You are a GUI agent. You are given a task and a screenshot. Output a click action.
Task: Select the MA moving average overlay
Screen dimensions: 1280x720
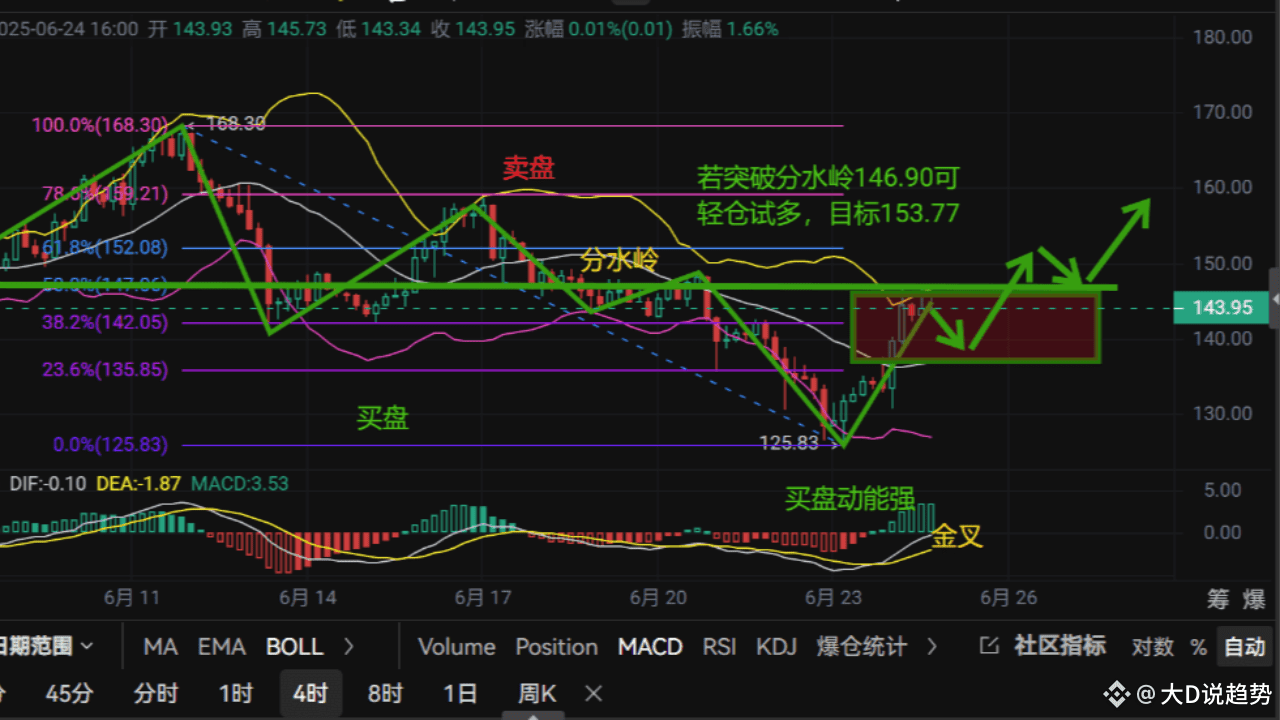click(x=160, y=647)
